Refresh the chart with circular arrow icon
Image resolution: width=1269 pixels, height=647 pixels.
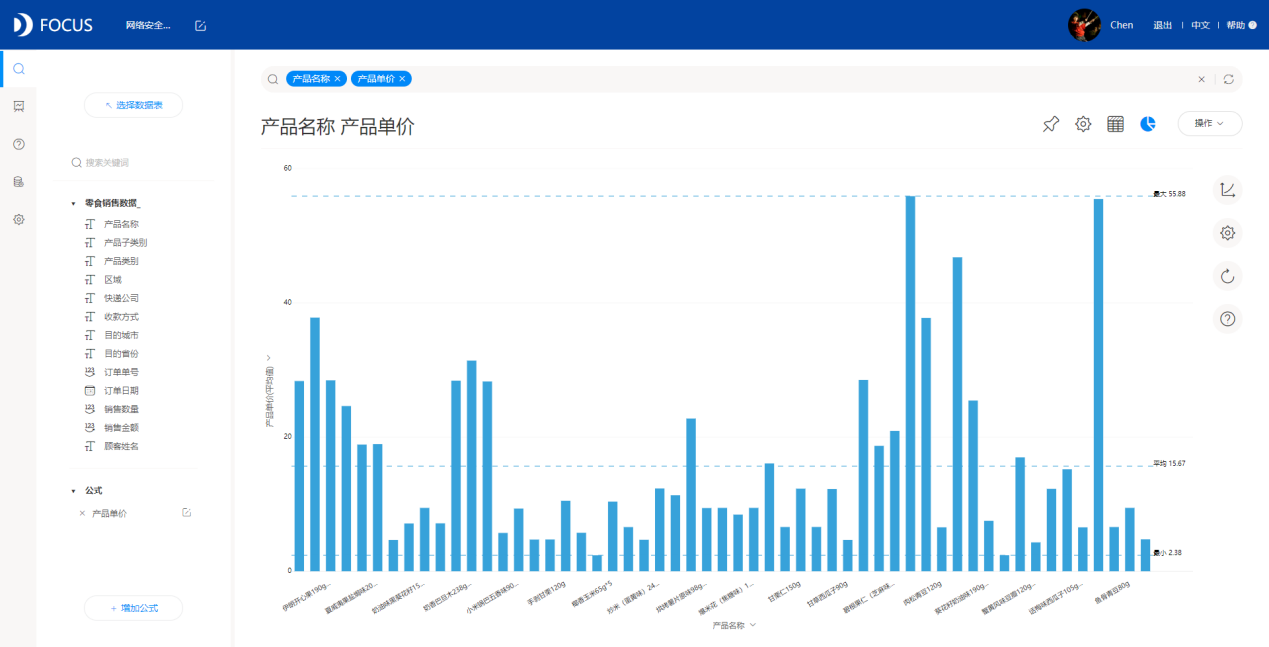(1227, 275)
